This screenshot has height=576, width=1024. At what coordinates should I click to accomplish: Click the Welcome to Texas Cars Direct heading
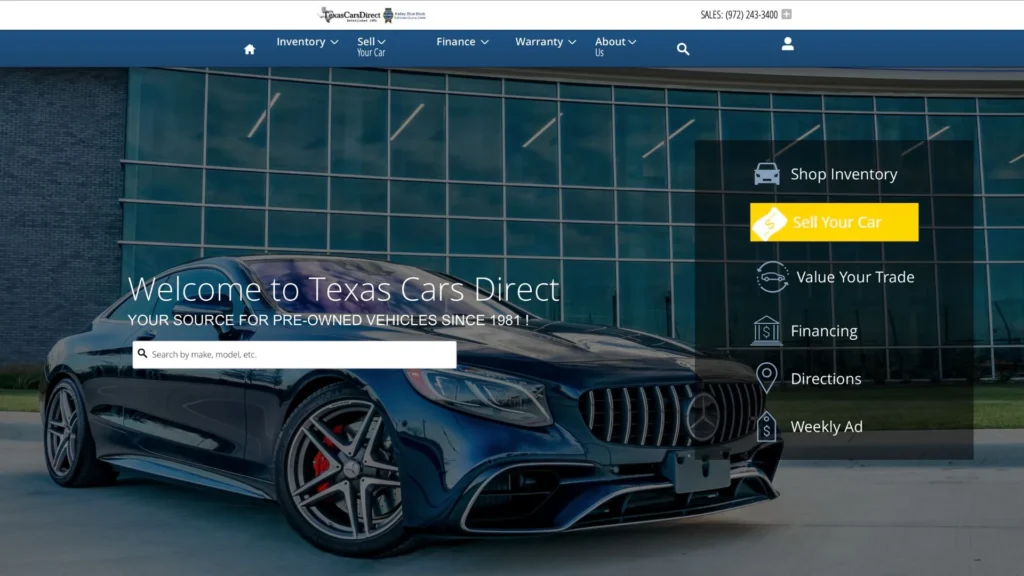click(344, 289)
